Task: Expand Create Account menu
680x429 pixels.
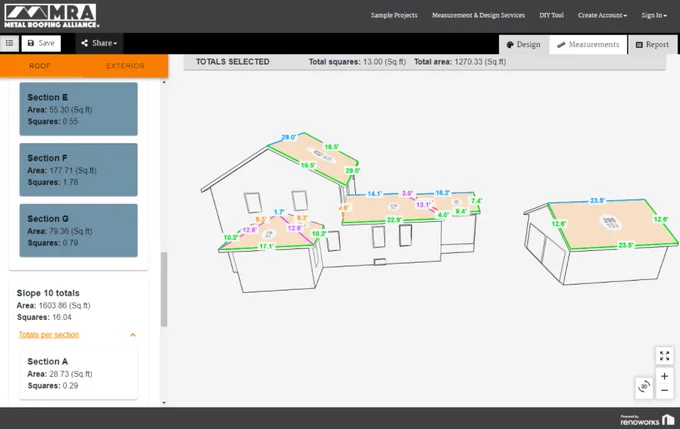Action: click(602, 15)
